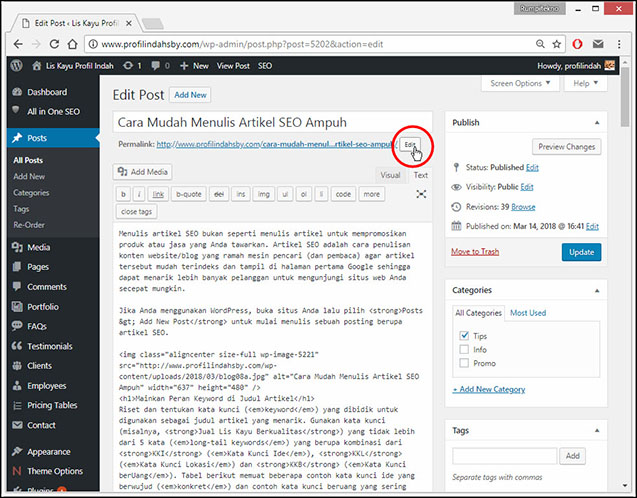Click the browser address bar URL
This screenshot has width=637, height=498.
[242, 44]
